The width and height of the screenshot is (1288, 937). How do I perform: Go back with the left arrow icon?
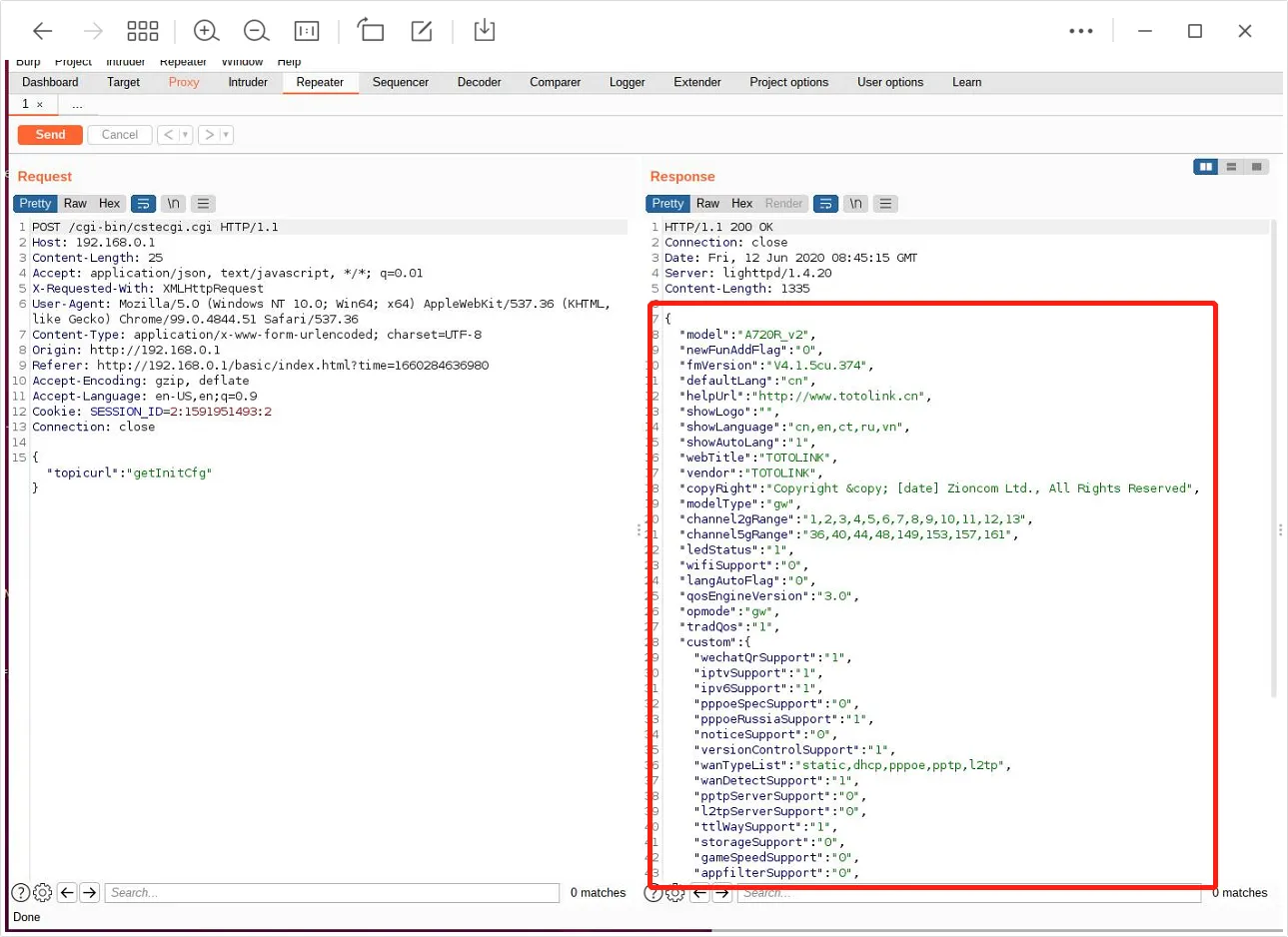(x=43, y=31)
